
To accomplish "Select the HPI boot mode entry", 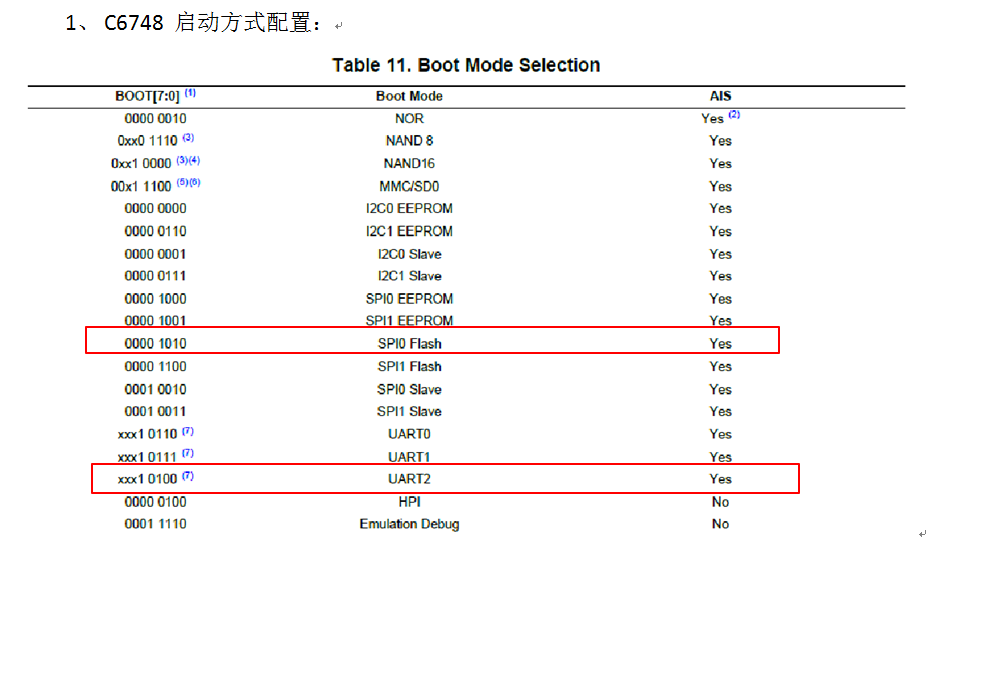I will [x=409, y=502].
